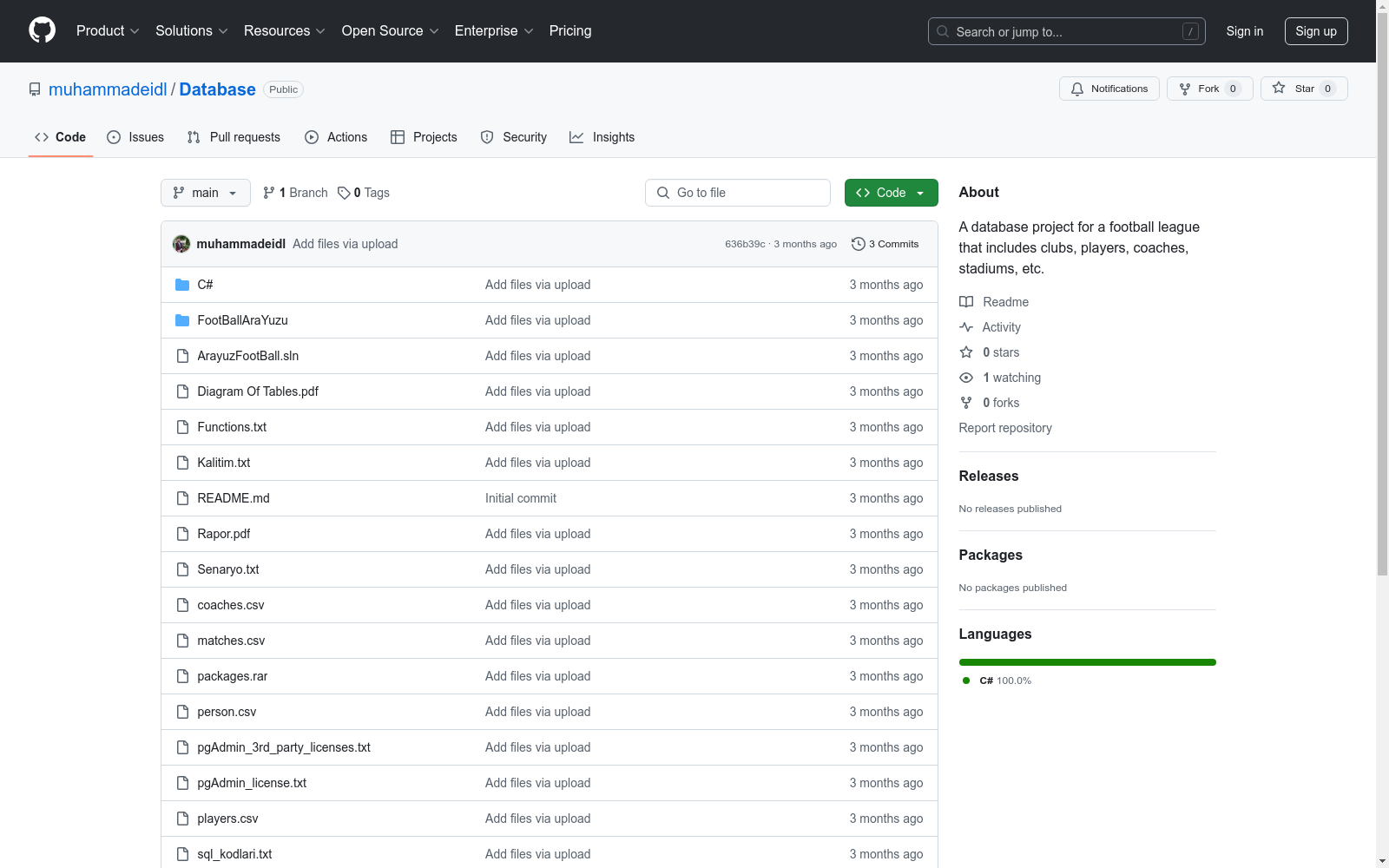Open the green Code dropdown
The width and height of the screenshot is (1389, 868).
(892, 193)
